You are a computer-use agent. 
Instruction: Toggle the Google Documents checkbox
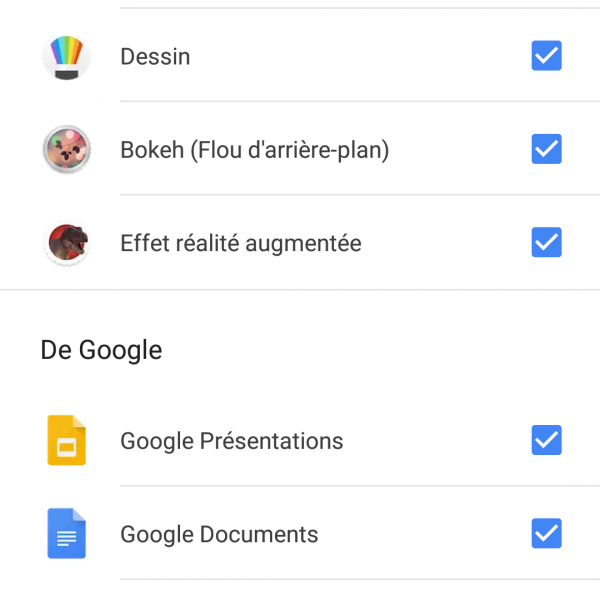tap(546, 533)
